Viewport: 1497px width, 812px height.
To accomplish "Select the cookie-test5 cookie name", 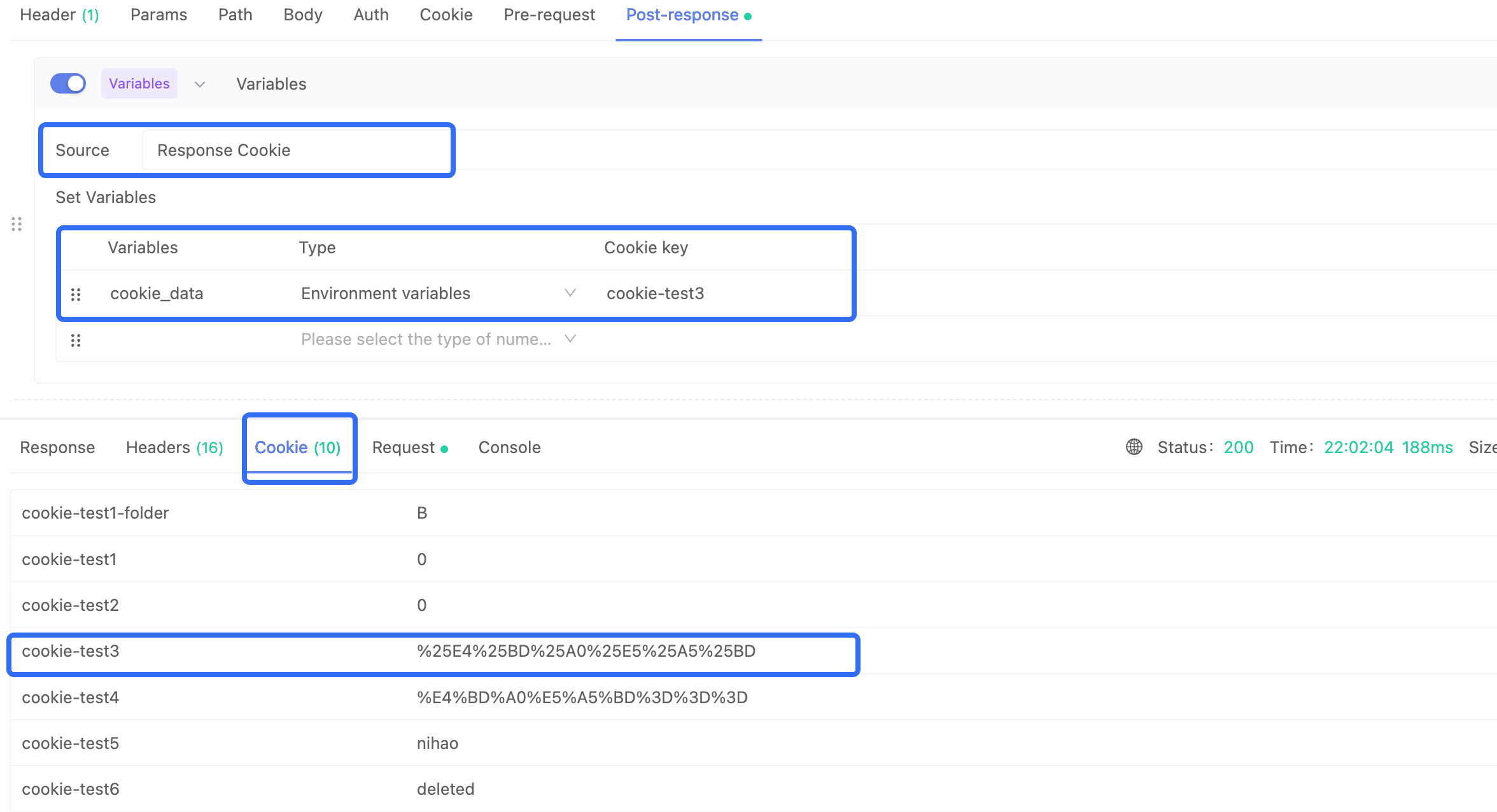I will pyautogui.click(x=71, y=743).
